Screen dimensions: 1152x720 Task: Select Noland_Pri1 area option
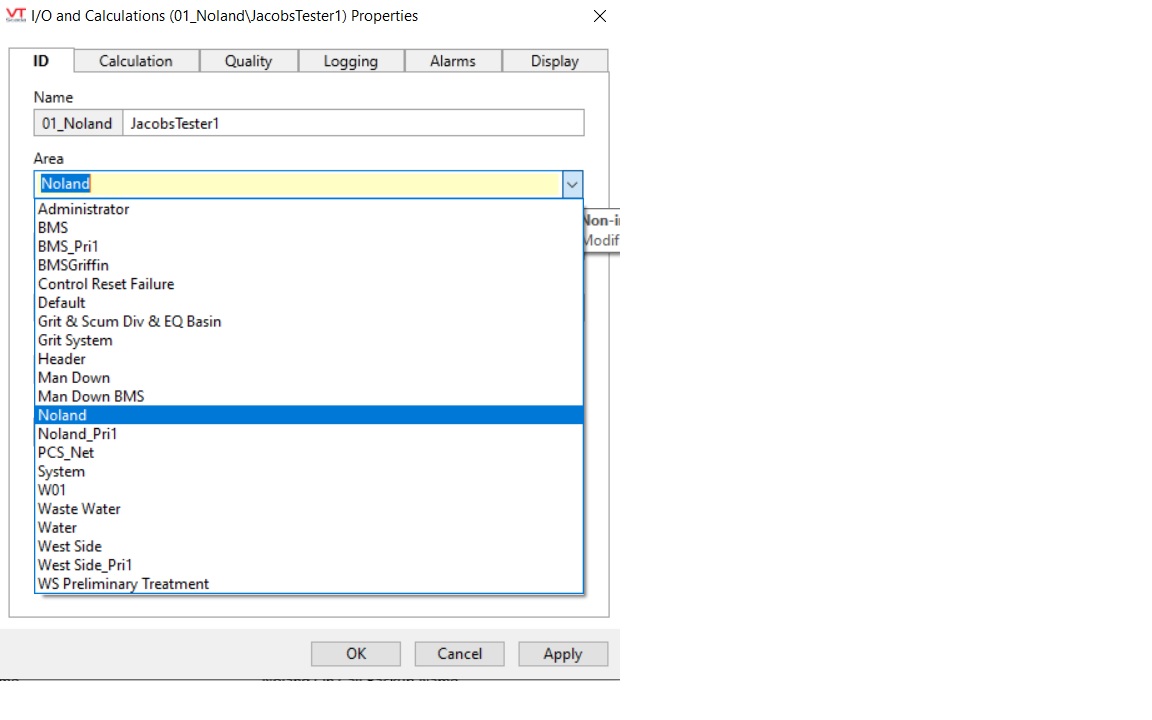(x=78, y=434)
